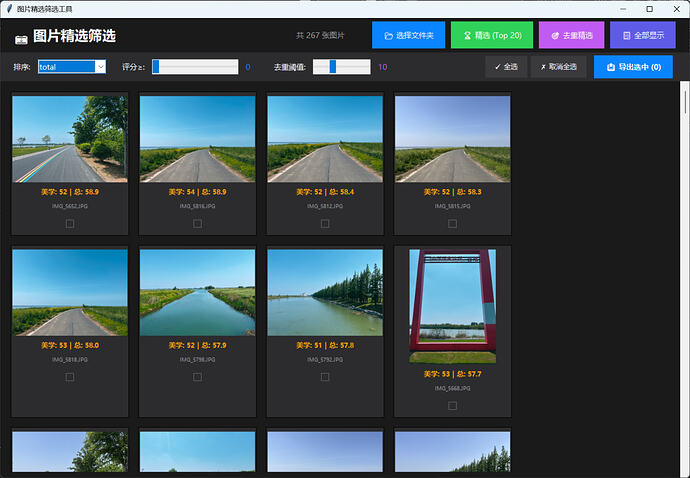The image size is (690, 478).
Task: Click filename IMG_5798.JPG
Action: click(x=198, y=360)
